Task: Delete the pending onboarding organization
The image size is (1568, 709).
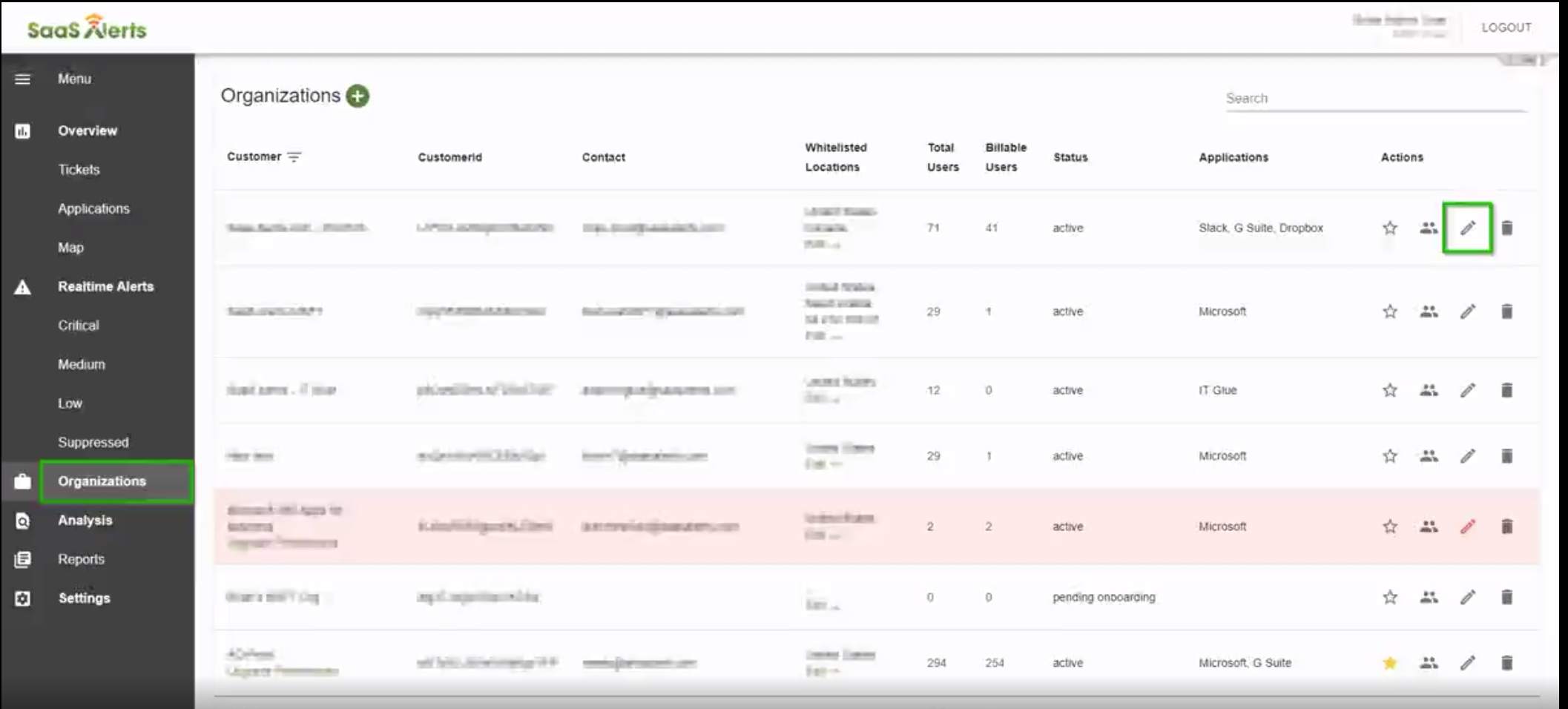Action: 1506,597
